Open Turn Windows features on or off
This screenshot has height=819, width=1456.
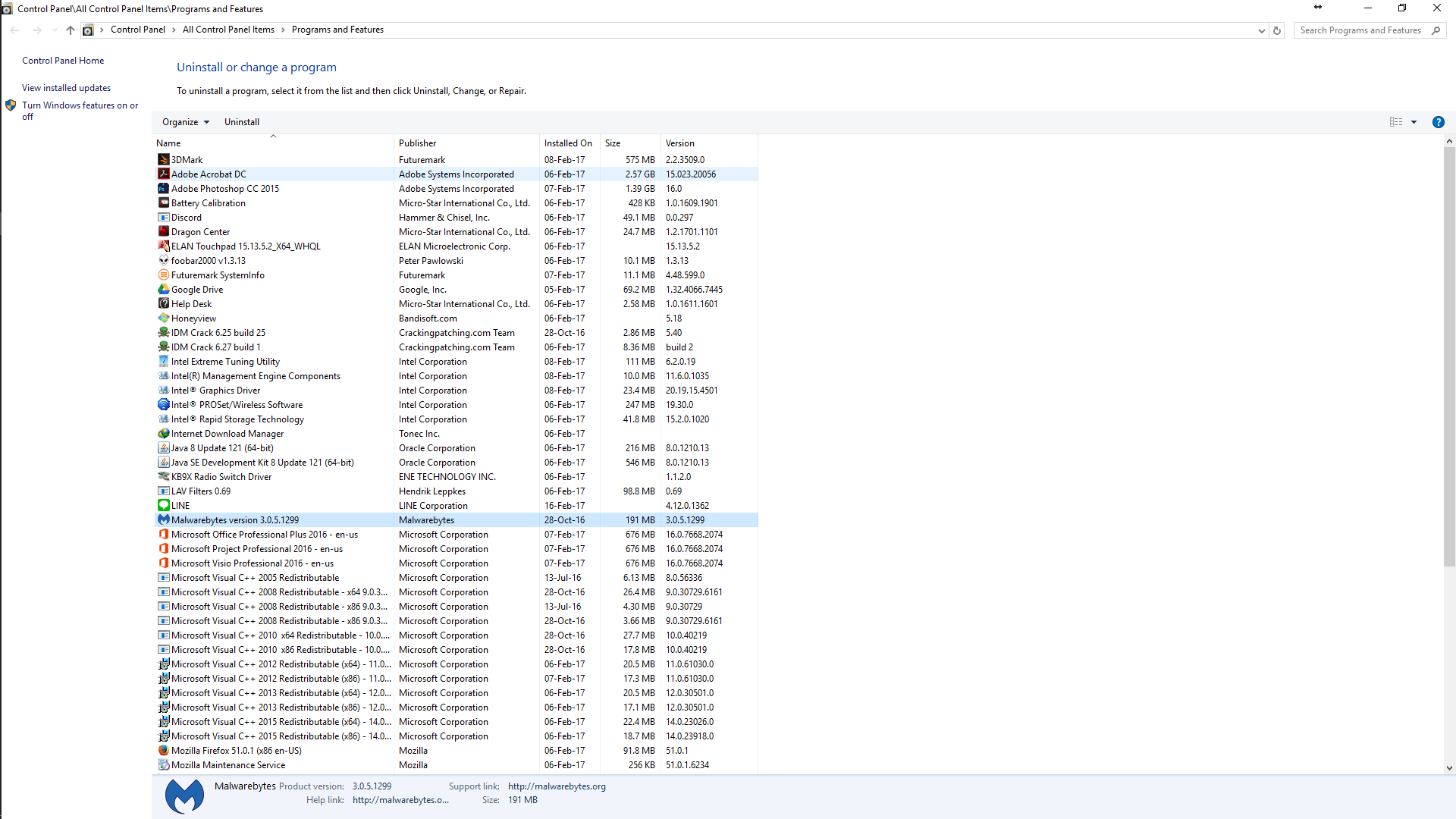point(80,111)
